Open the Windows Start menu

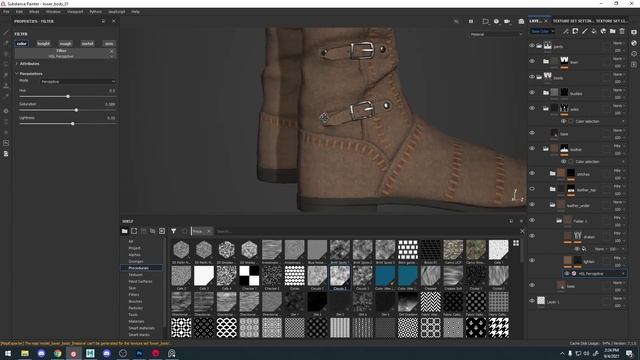pos(8,353)
